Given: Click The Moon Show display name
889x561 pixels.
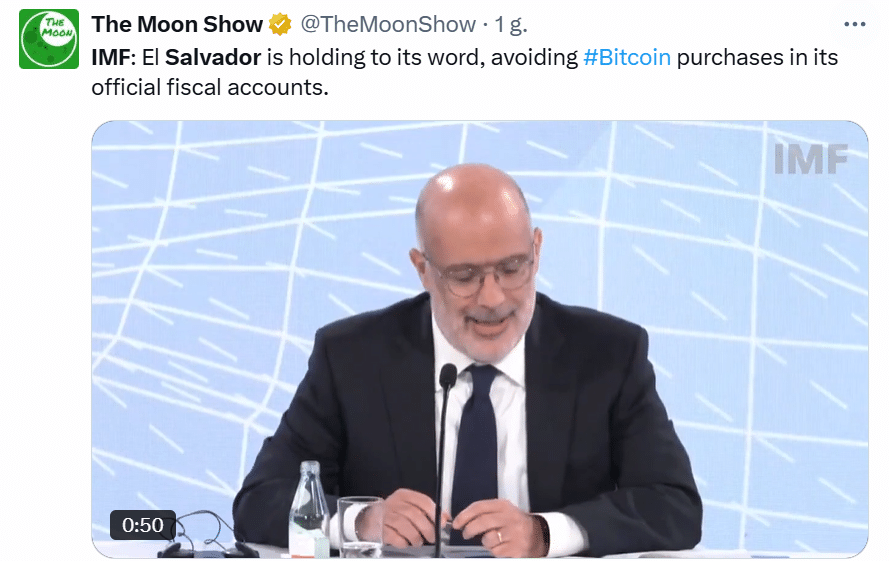Looking at the screenshot, I should [177, 24].
